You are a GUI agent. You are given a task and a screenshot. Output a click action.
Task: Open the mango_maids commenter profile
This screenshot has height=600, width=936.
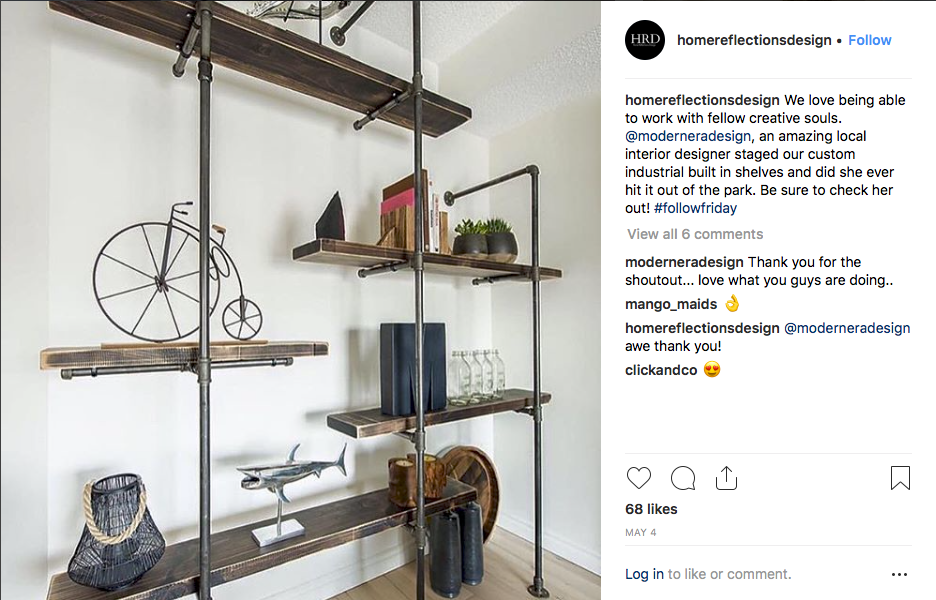click(671, 304)
